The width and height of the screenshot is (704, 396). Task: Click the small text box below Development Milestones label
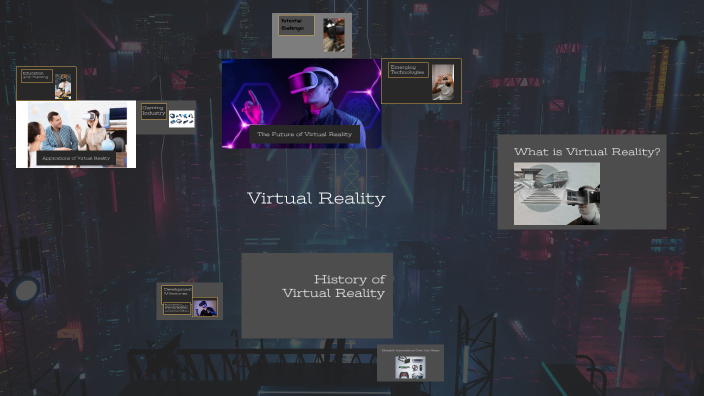pyautogui.click(x=176, y=308)
